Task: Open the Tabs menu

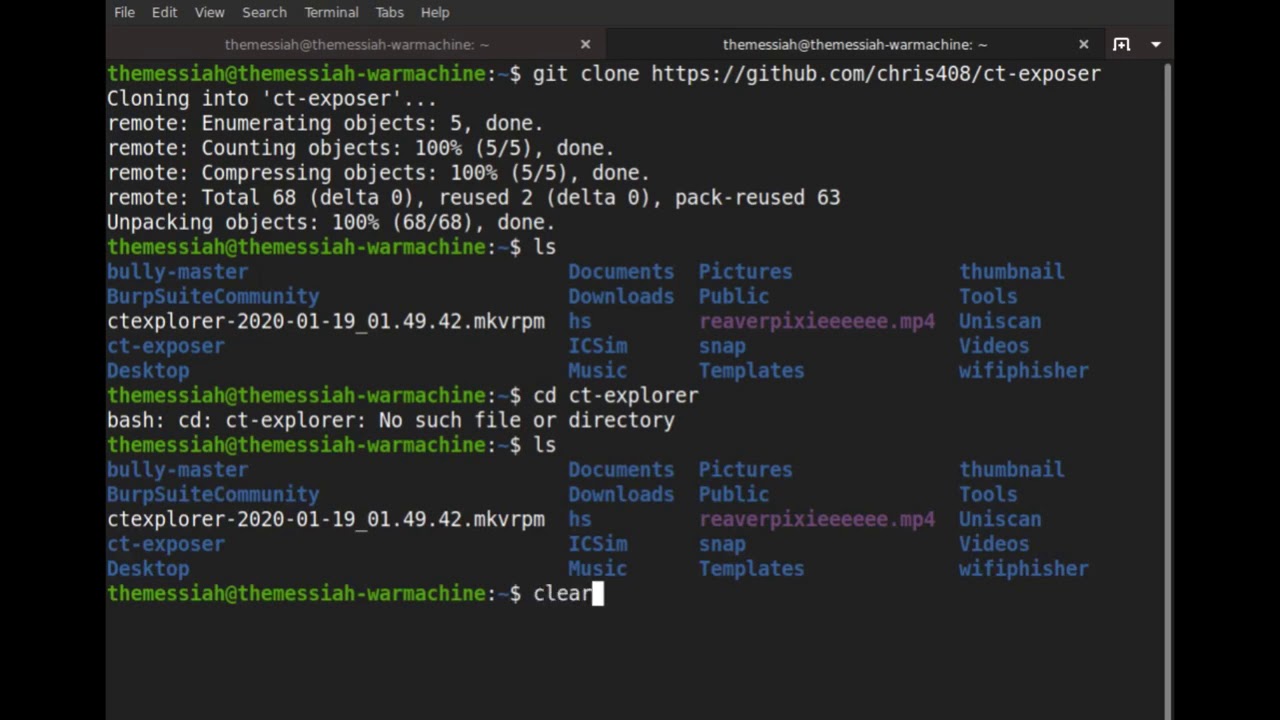Action: click(x=389, y=12)
